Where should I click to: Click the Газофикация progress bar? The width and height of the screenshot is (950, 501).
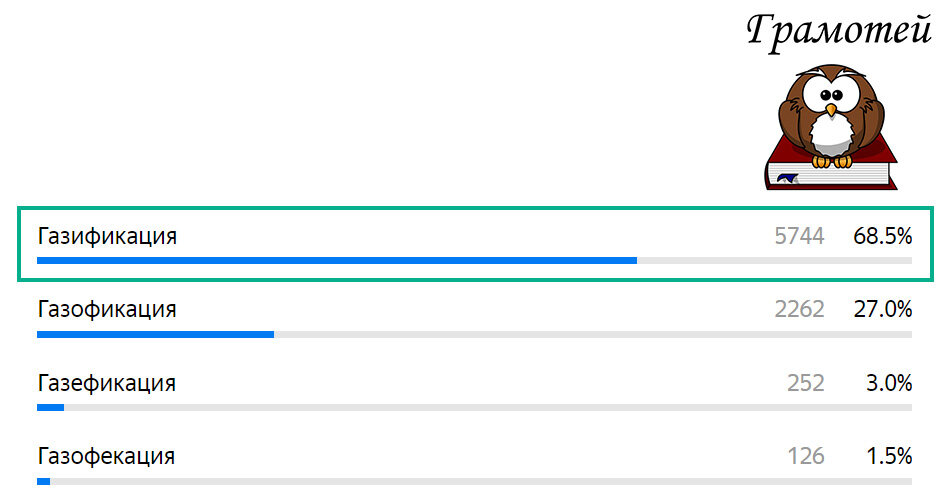point(474,334)
